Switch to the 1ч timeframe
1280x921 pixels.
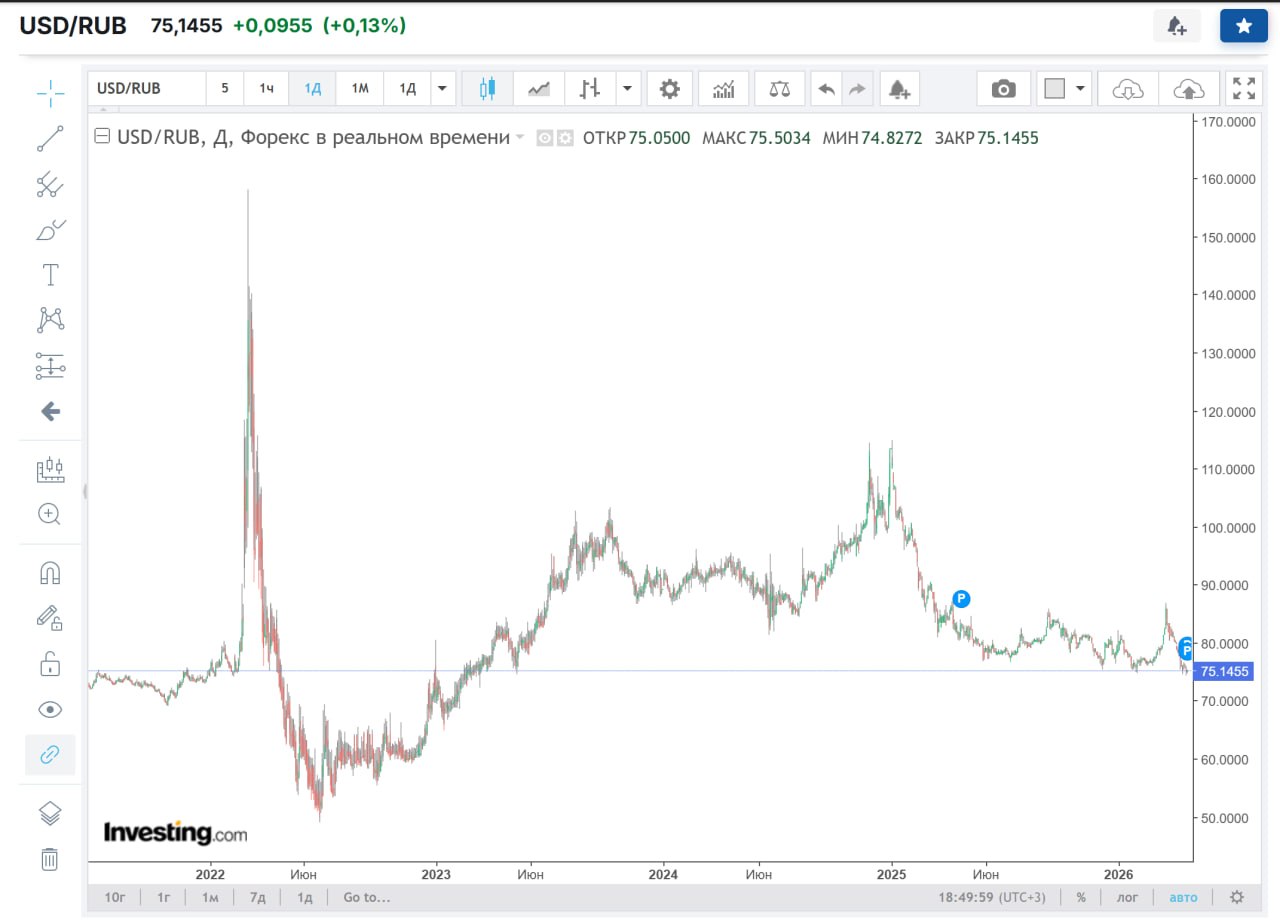pyautogui.click(x=267, y=89)
